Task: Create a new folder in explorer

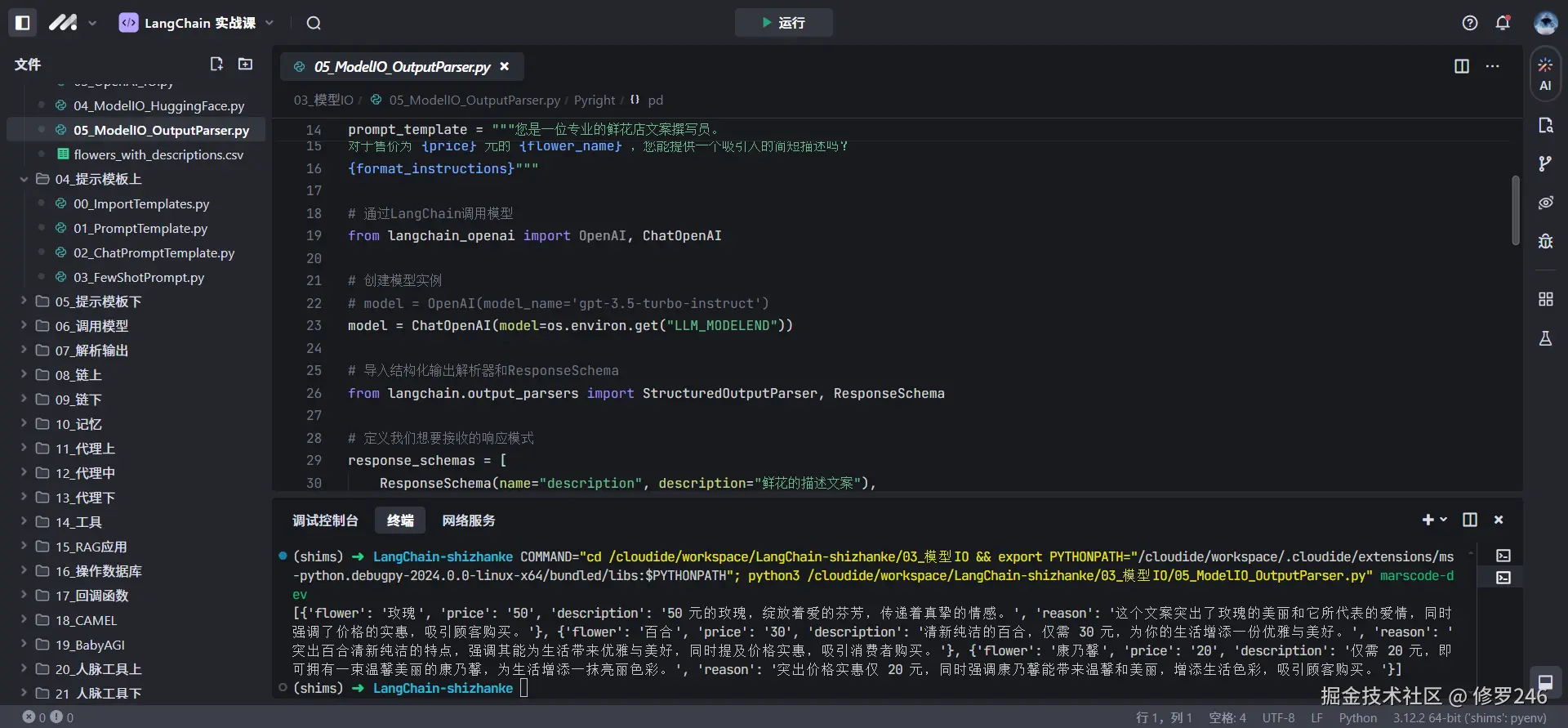Action: pyautogui.click(x=245, y=64)
